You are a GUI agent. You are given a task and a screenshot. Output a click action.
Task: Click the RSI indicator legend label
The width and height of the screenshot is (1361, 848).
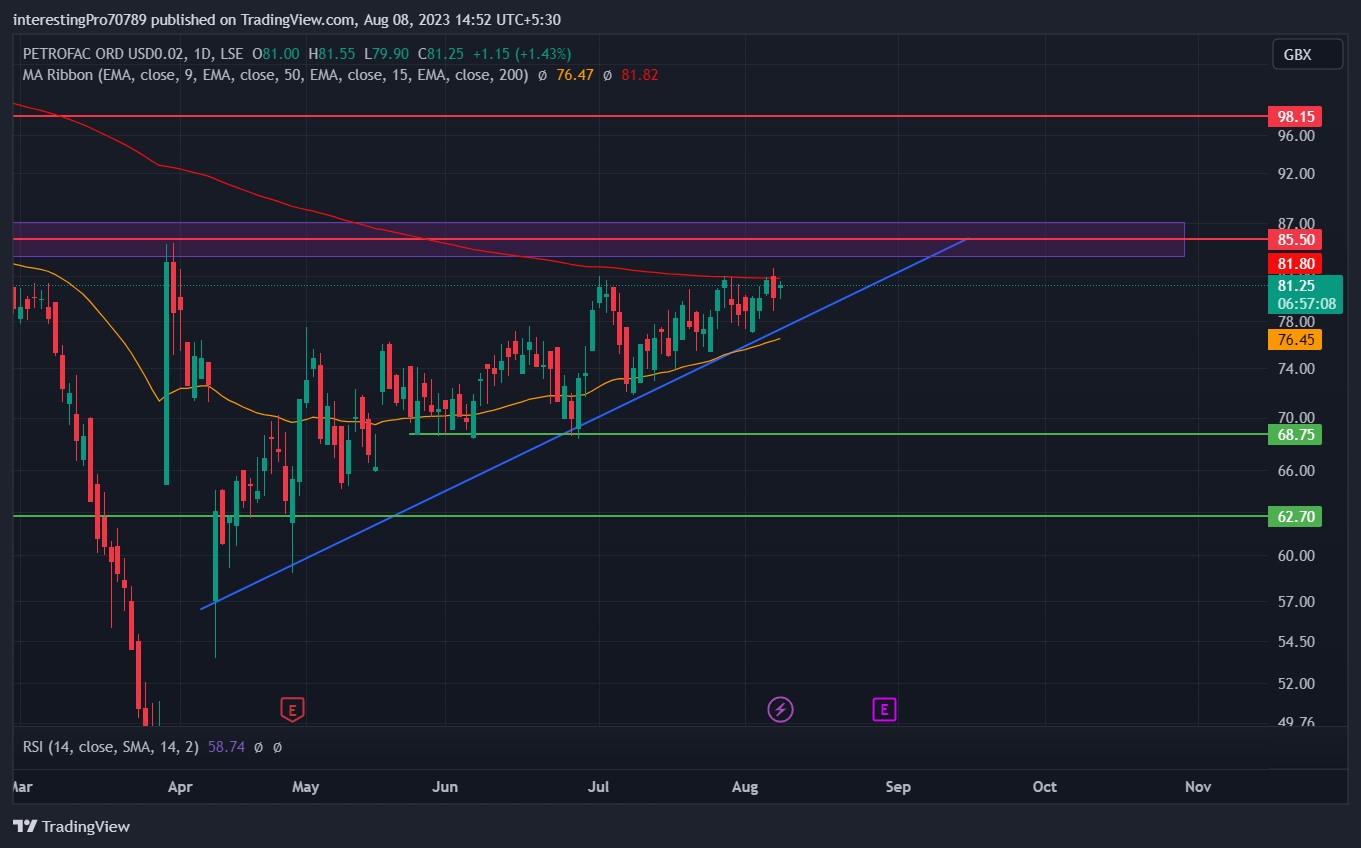point(111,746)
